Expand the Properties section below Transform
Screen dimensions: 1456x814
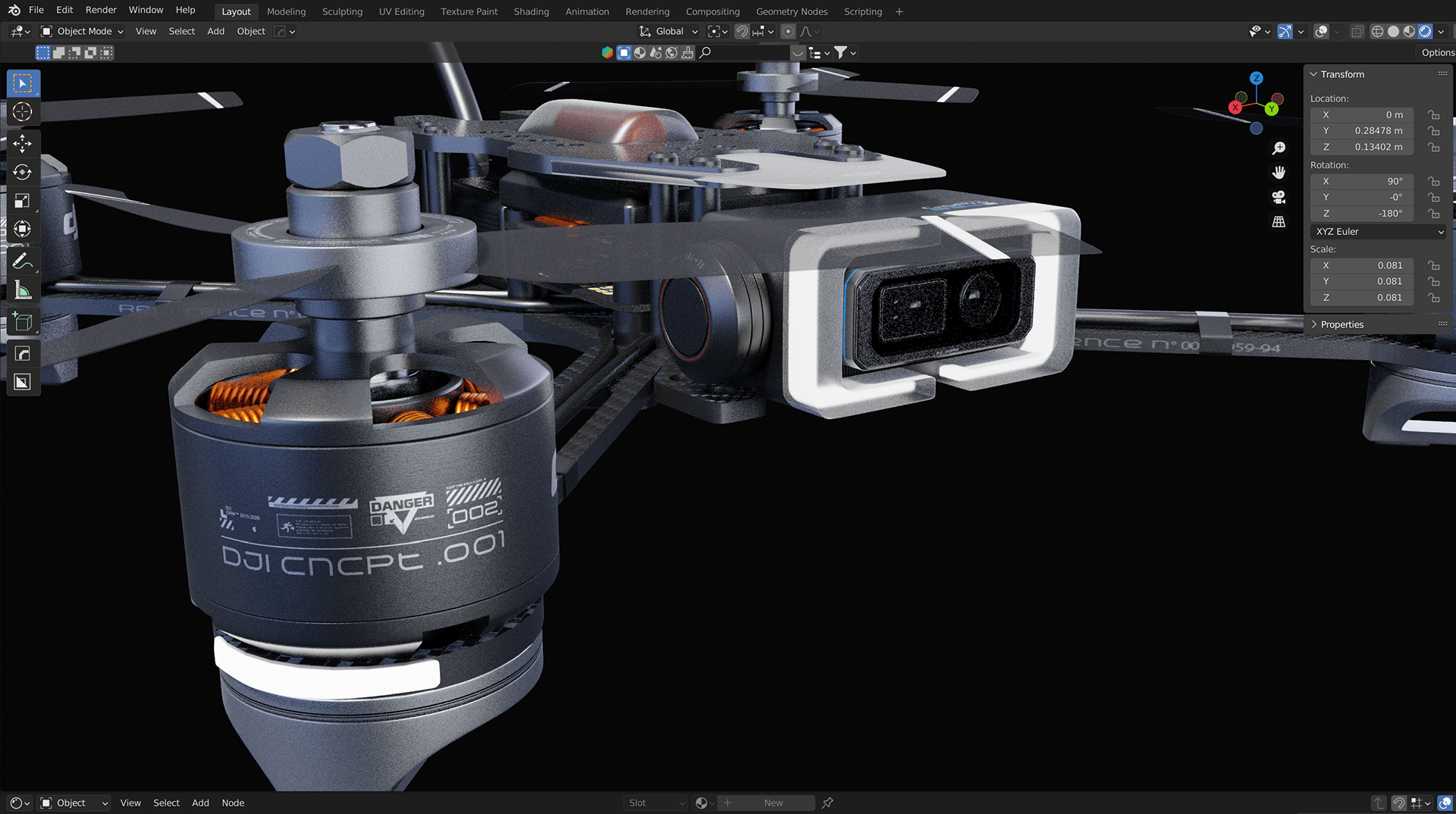pos(1341,324)
